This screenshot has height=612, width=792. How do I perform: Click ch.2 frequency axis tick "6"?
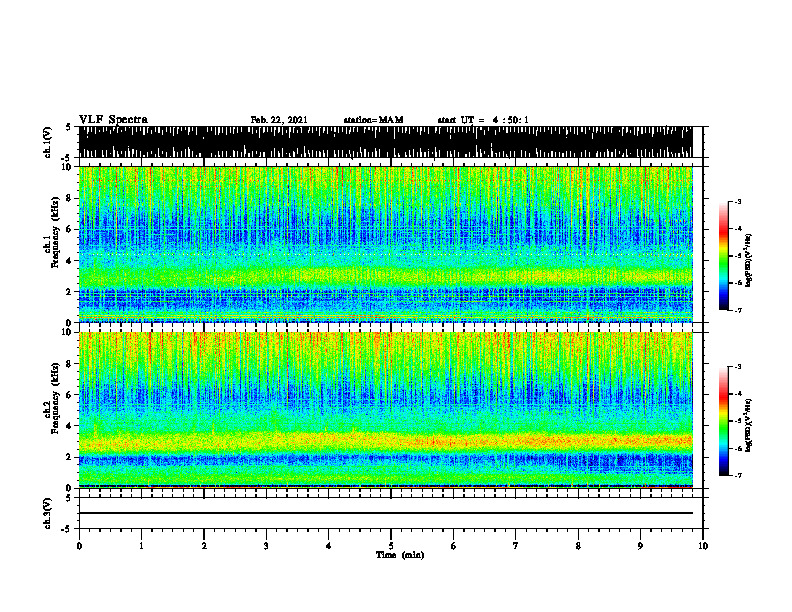tap(70, 395)
